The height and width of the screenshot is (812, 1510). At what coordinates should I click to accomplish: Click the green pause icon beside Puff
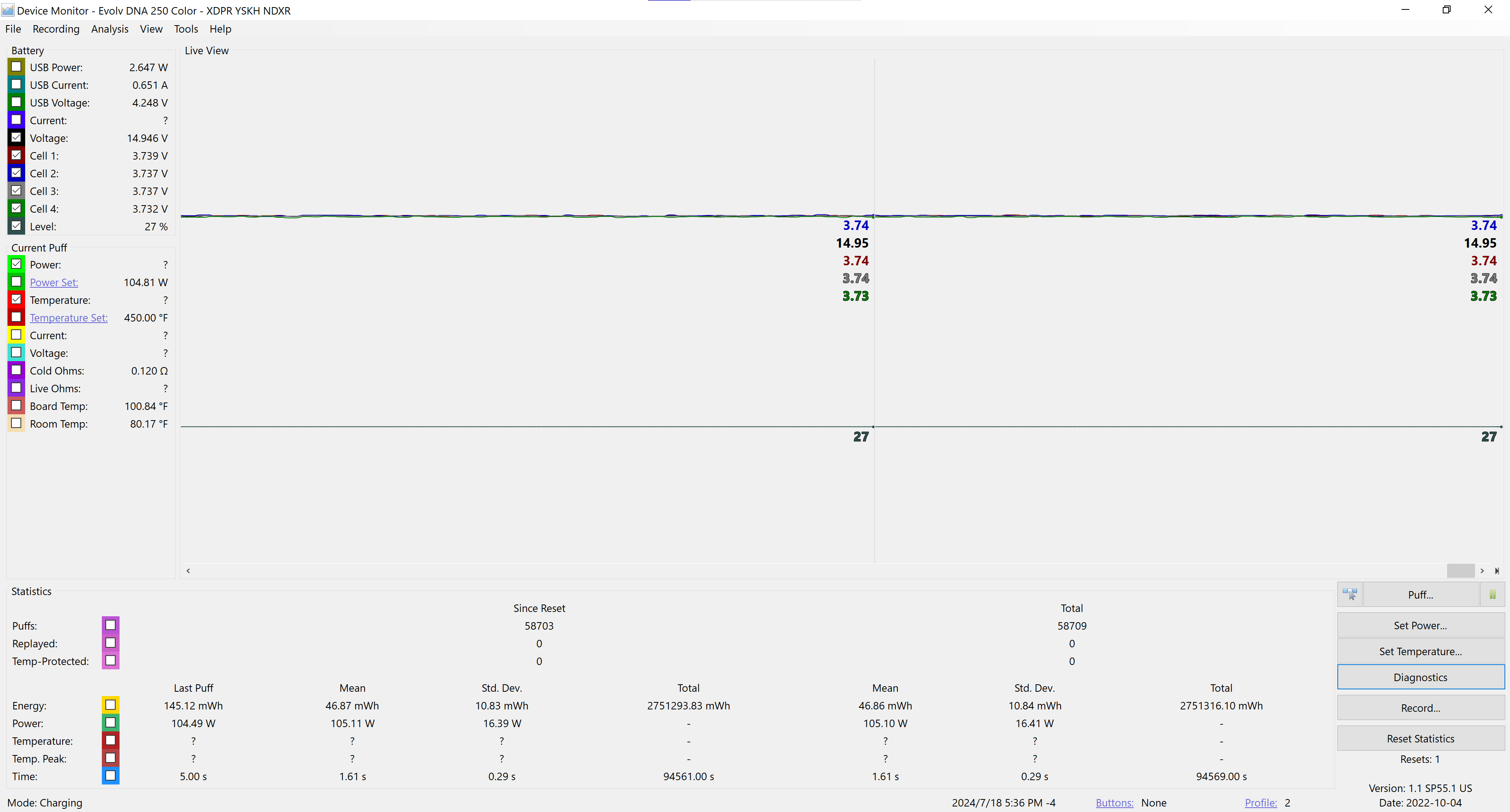[1492, 595]
